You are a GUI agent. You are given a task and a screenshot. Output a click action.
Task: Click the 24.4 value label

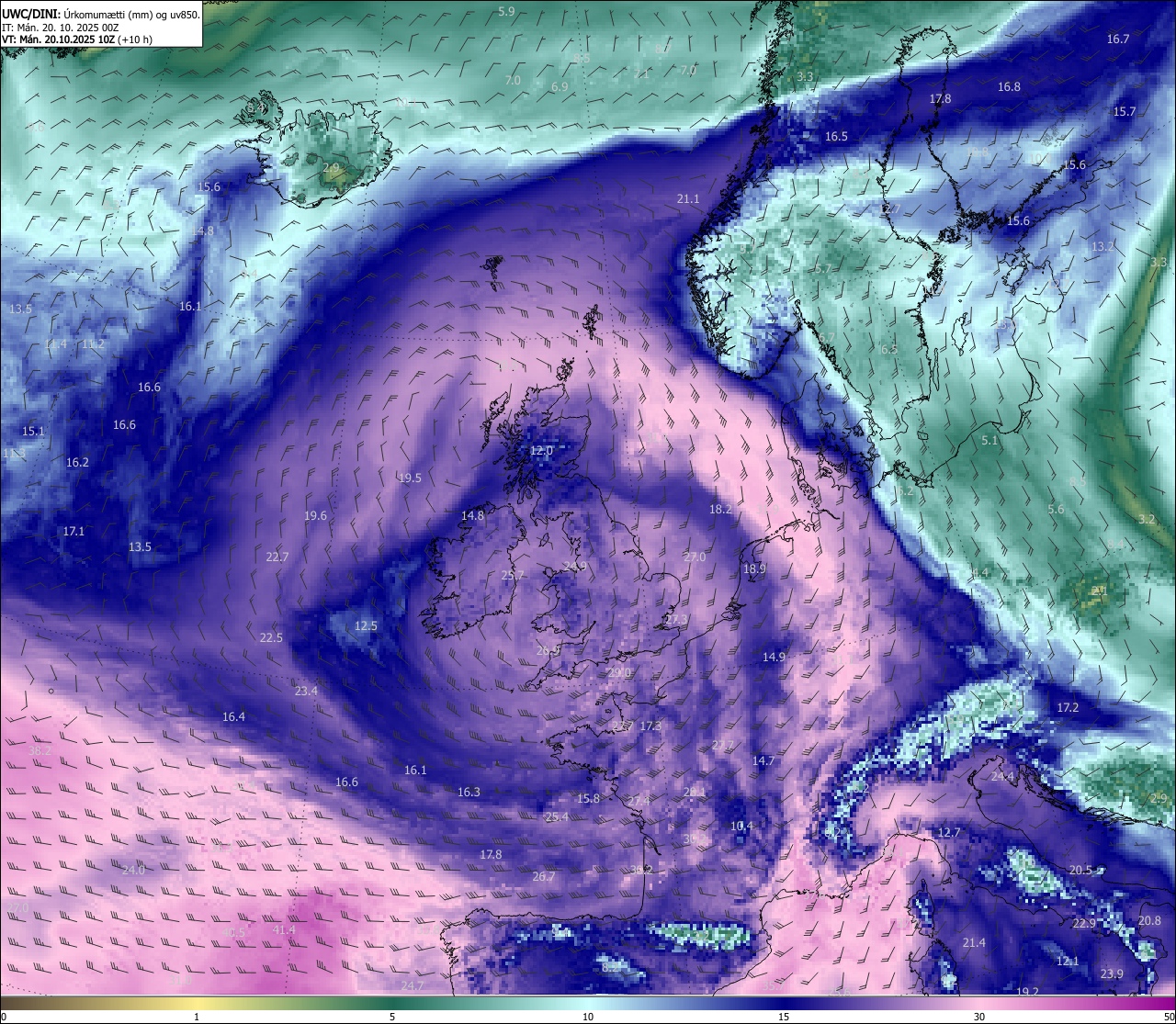coord(1002,776)
